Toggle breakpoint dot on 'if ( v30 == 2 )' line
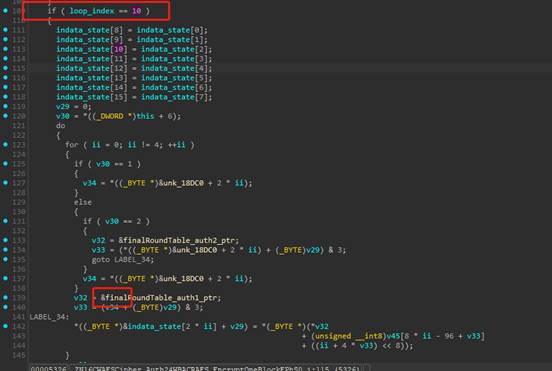 6,221
